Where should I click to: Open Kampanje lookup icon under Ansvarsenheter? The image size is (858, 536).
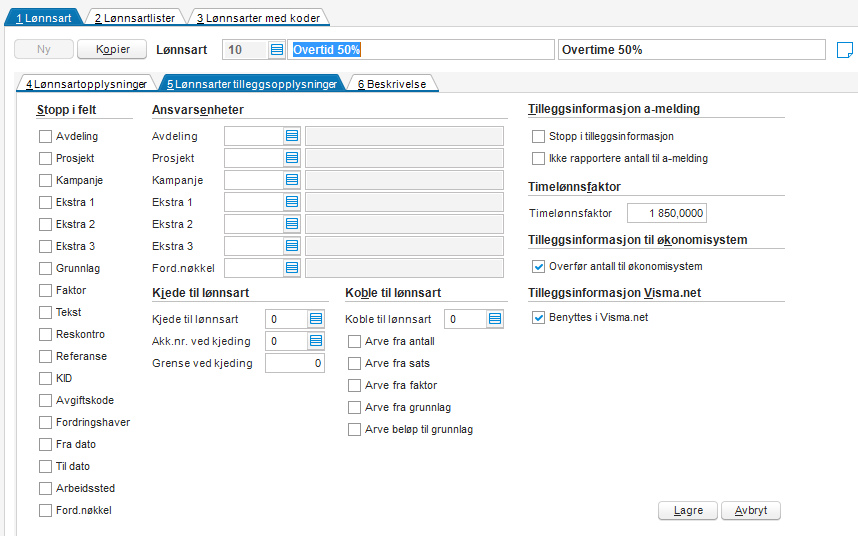[x=292, y=180]
